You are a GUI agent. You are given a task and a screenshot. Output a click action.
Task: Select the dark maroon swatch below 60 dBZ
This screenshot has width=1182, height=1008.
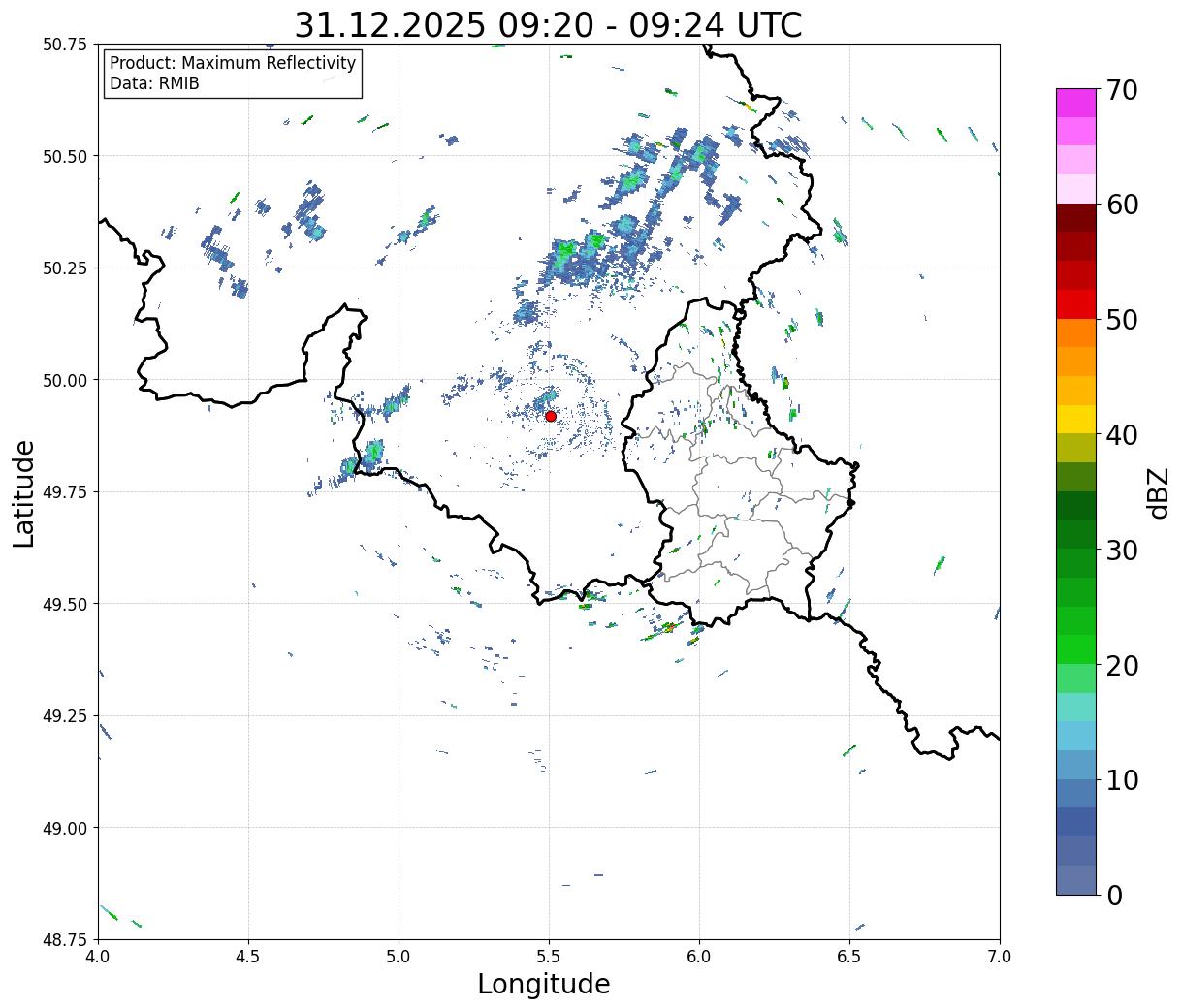pos(1075,217)
